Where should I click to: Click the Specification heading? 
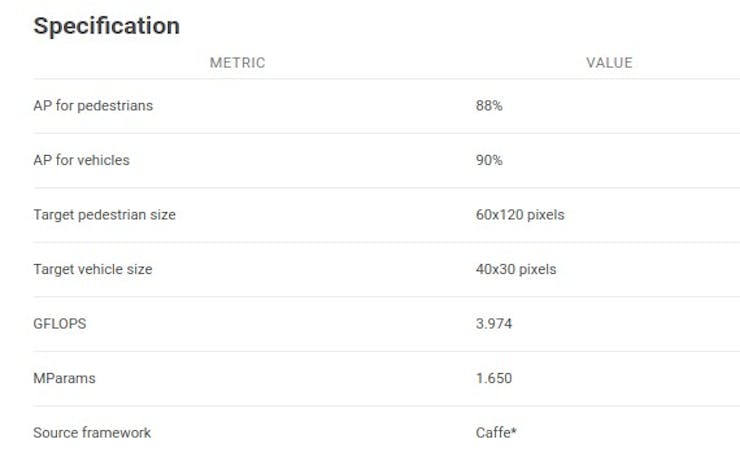pos(106,26)
